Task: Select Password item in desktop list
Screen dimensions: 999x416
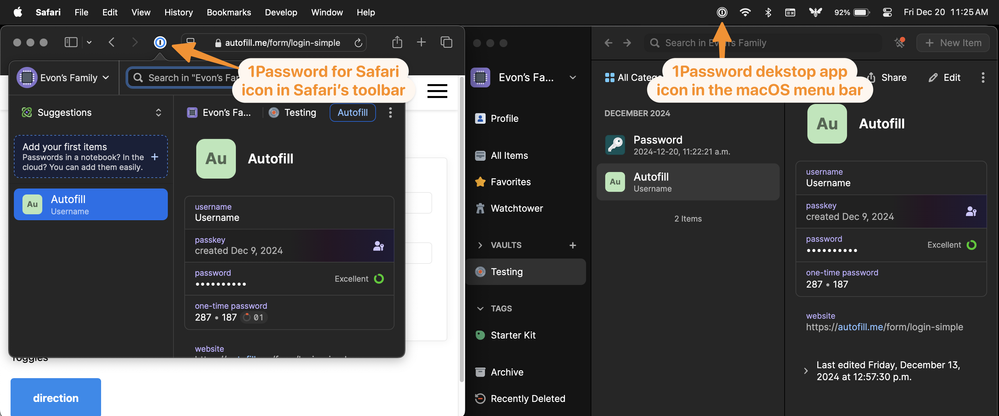Action: pos(688,145)
